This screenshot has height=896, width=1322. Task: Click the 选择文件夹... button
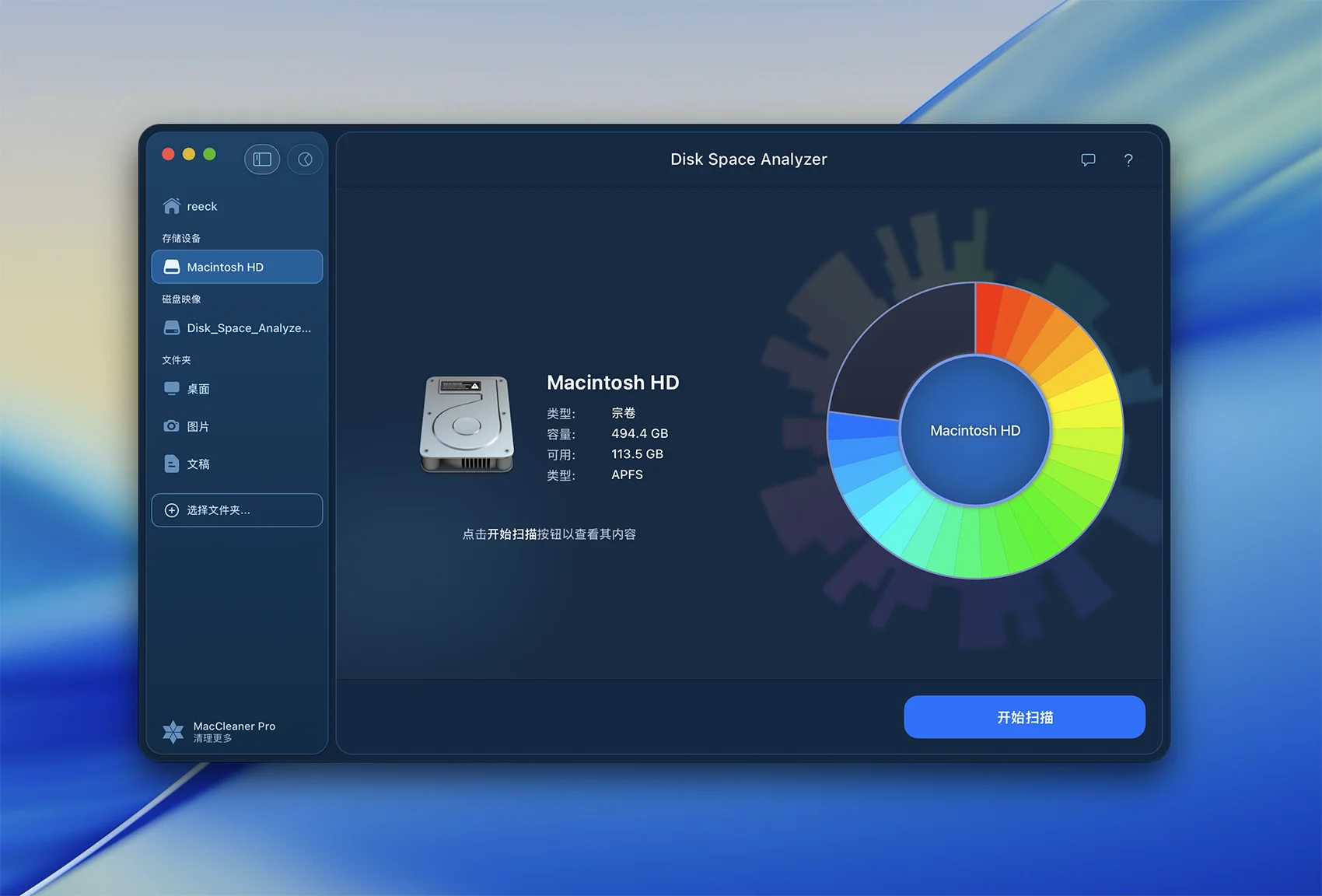[x=237, y=510]
